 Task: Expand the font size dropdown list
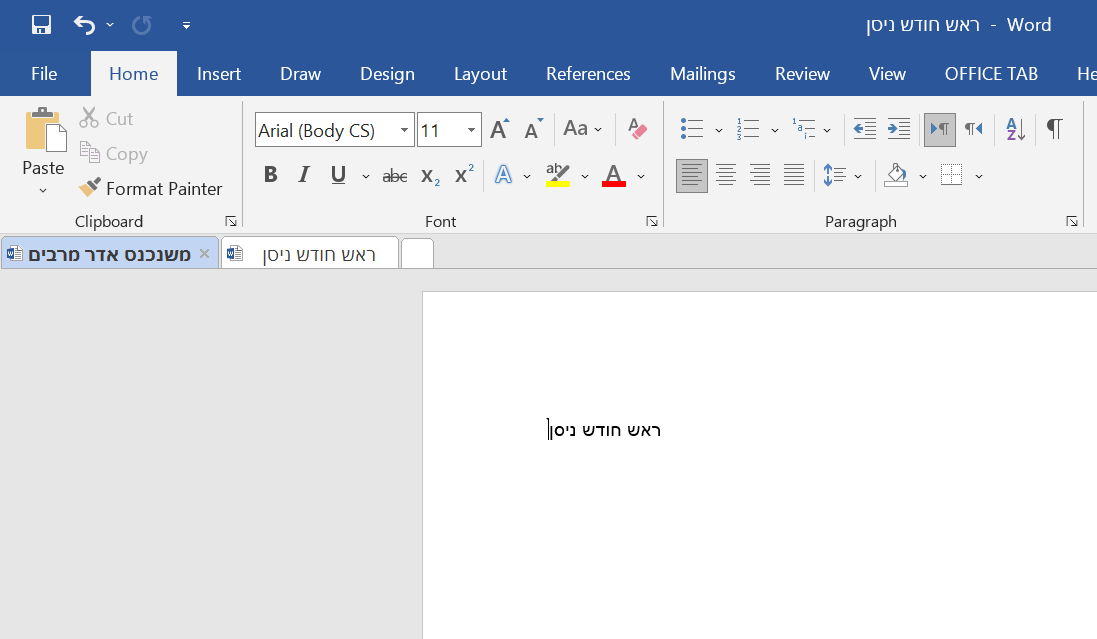(471, 130)
